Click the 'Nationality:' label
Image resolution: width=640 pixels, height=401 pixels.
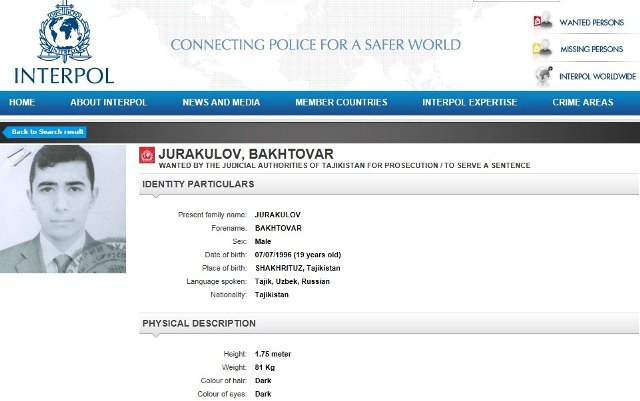pos(229,295)
